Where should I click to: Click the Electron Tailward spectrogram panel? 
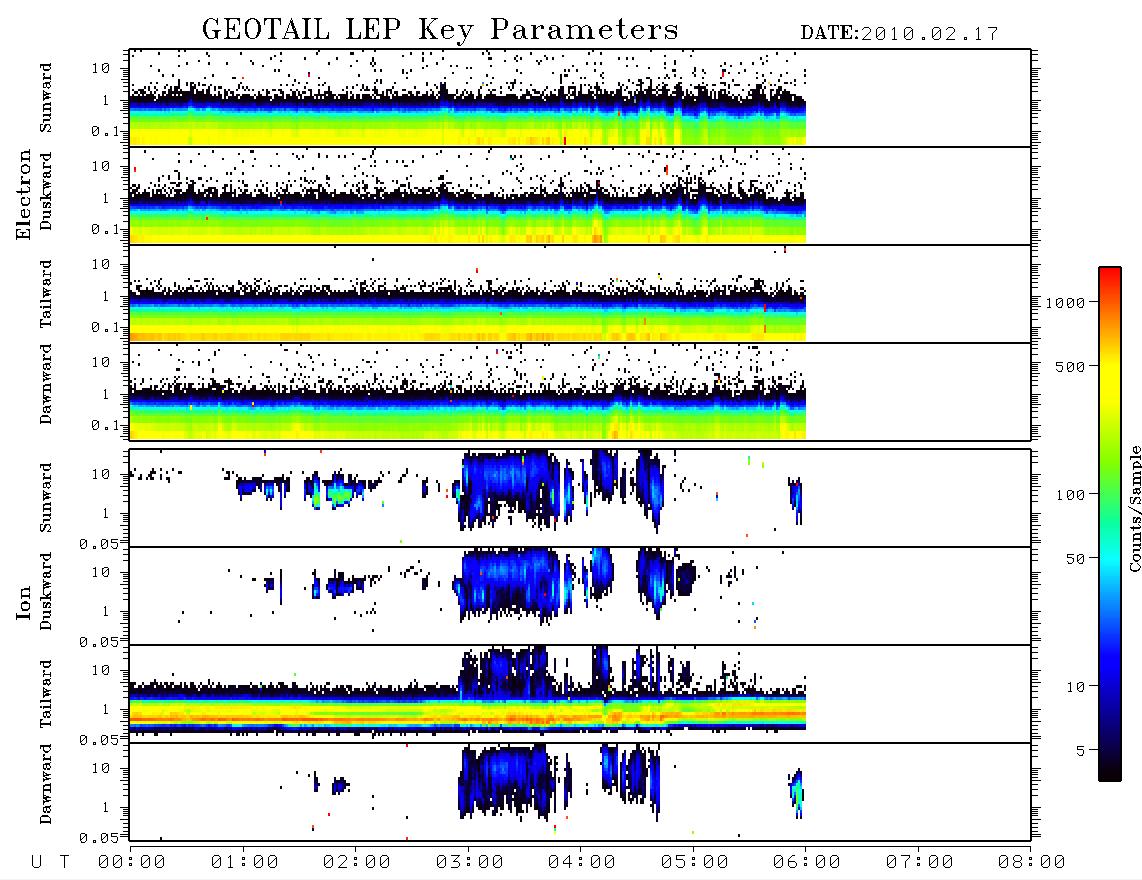point(580,294)
